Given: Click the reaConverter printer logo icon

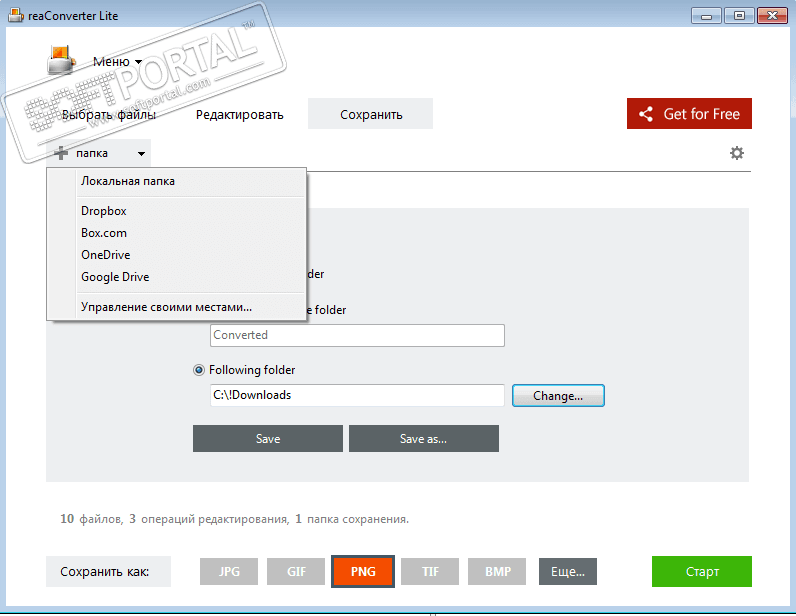Looking at the screenshot, I should pos(61,60).
